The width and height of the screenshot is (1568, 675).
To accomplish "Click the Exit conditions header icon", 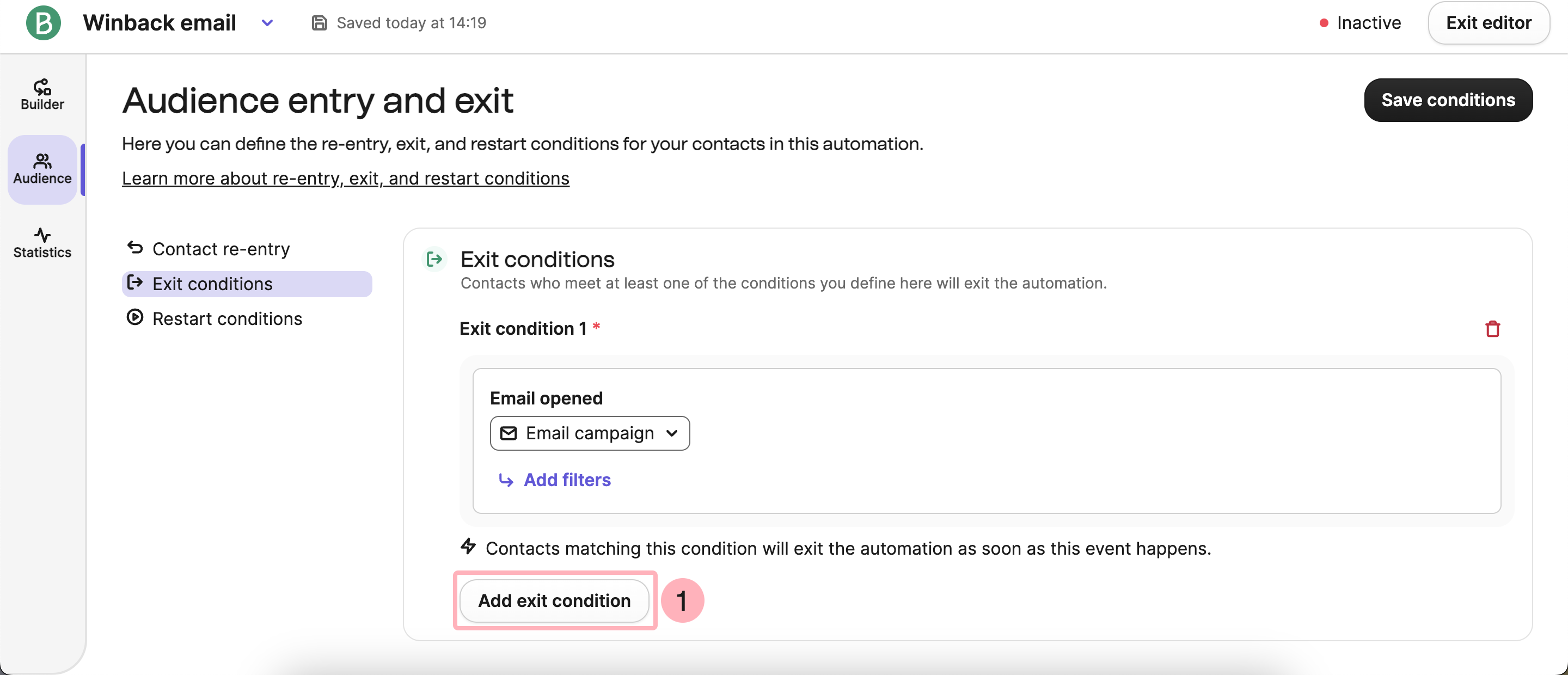I will 434,259.
